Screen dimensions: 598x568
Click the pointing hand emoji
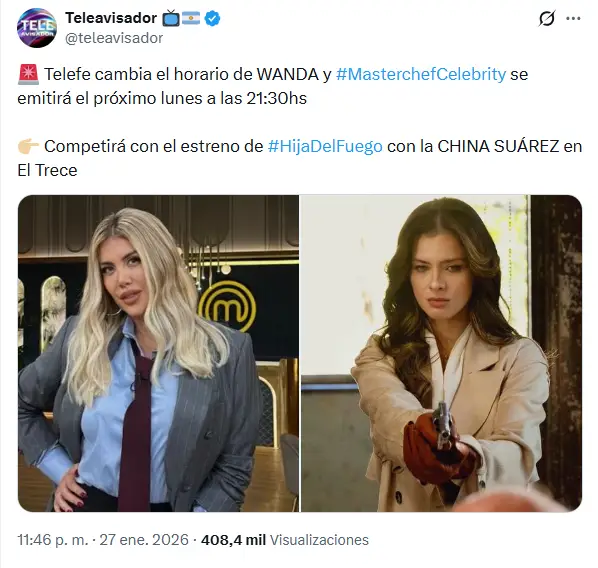click(28, 146)
